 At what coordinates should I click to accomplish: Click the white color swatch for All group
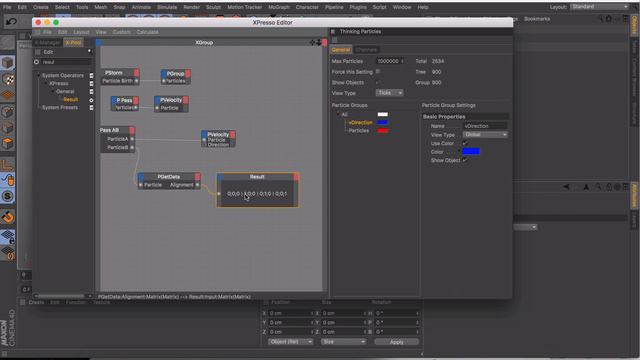(x=382, y=114)
